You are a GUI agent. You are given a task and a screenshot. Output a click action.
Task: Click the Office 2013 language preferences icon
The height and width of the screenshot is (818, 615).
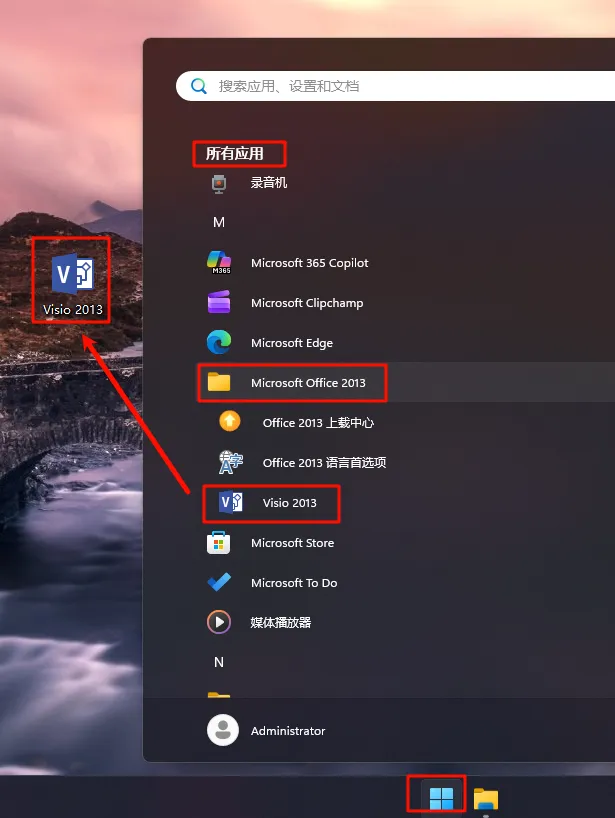(231, 462)
